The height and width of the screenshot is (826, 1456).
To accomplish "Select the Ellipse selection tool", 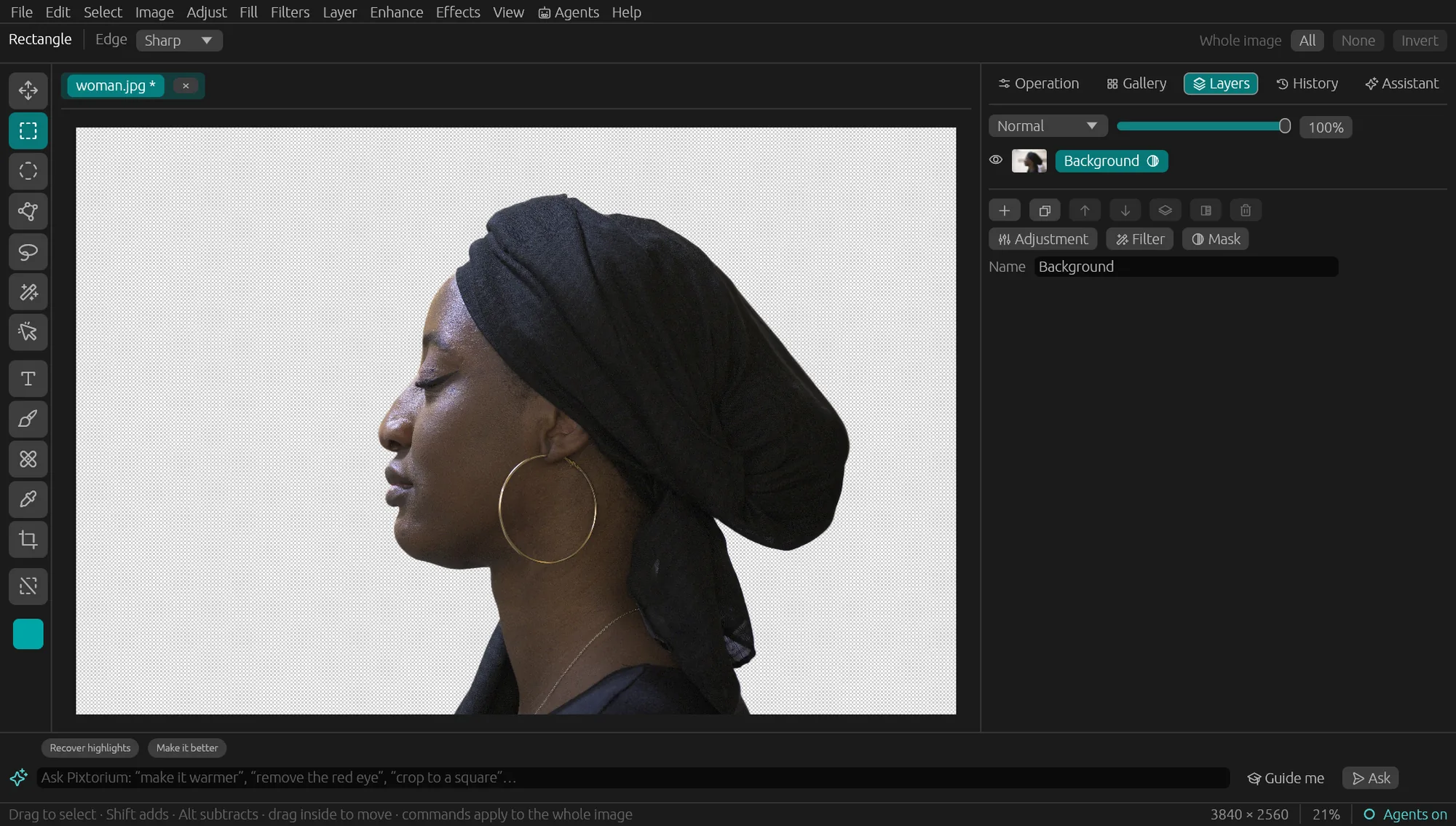I will pos(28,171).
